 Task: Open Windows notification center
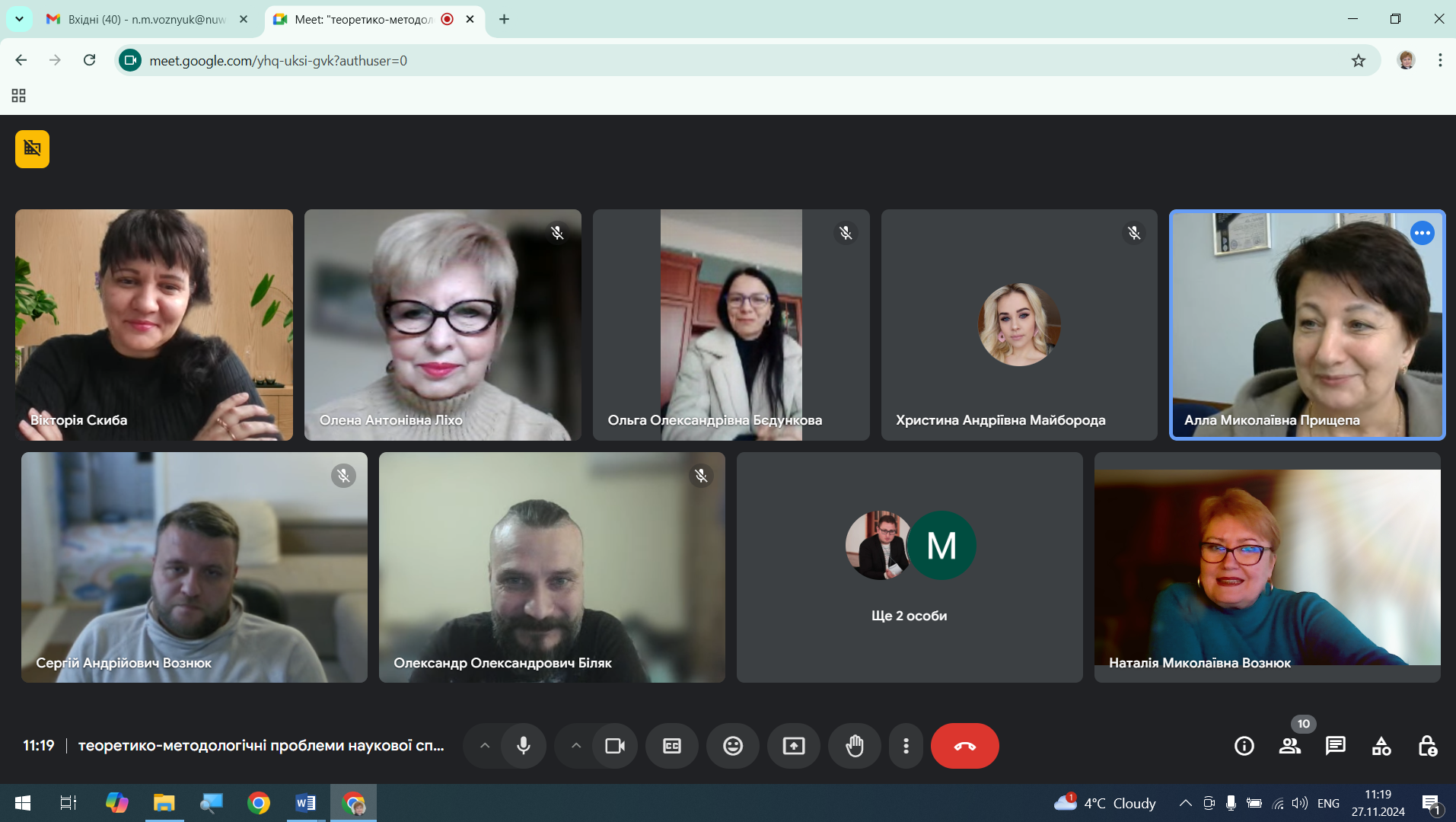click(x=1431, y=803)
